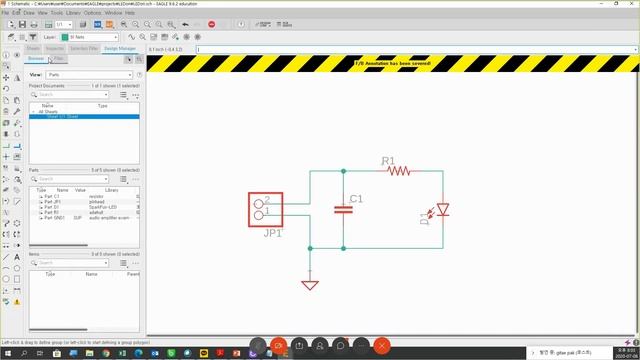
Task: Click the Change (wrench) tool icon
Action: [17, 111]
